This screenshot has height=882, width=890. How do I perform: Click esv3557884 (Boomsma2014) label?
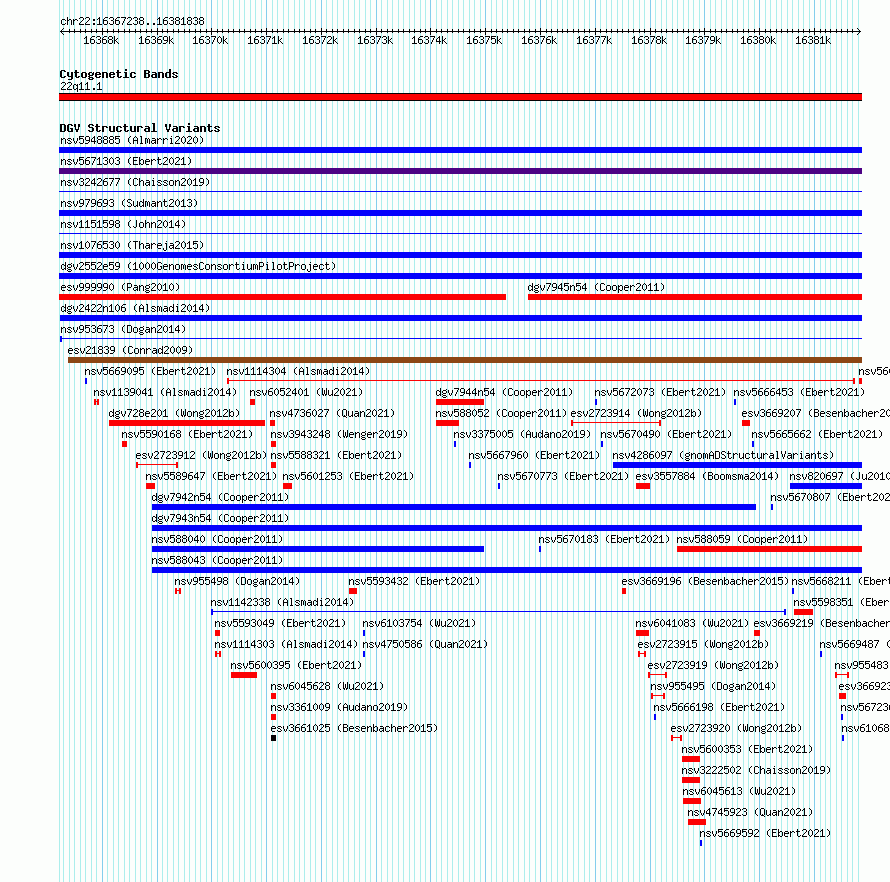point(707,476)
